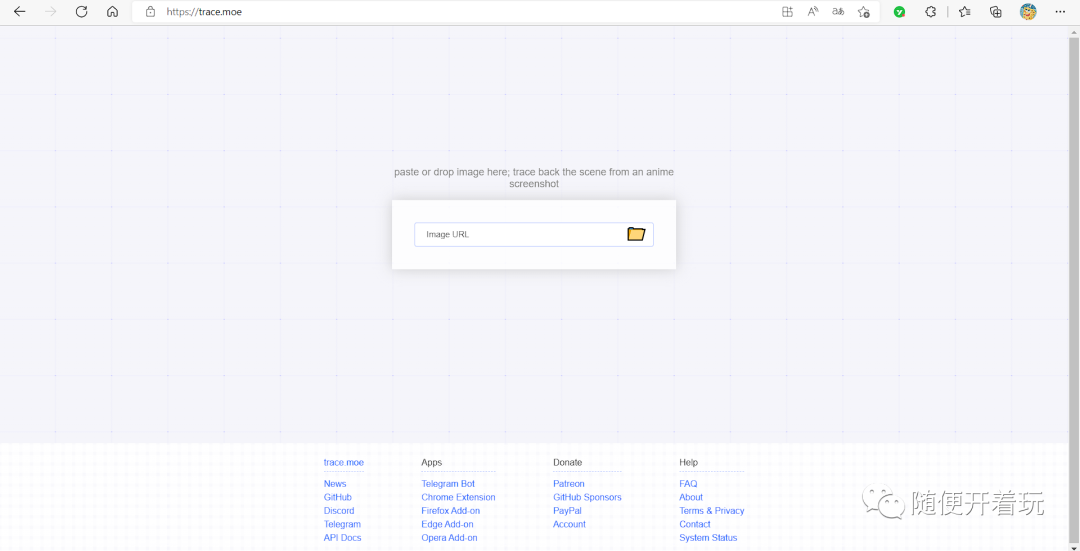The width and height of the screenshot is (1080, 551).
Task: Open the collections icon
Action: [x=995, y=12]
